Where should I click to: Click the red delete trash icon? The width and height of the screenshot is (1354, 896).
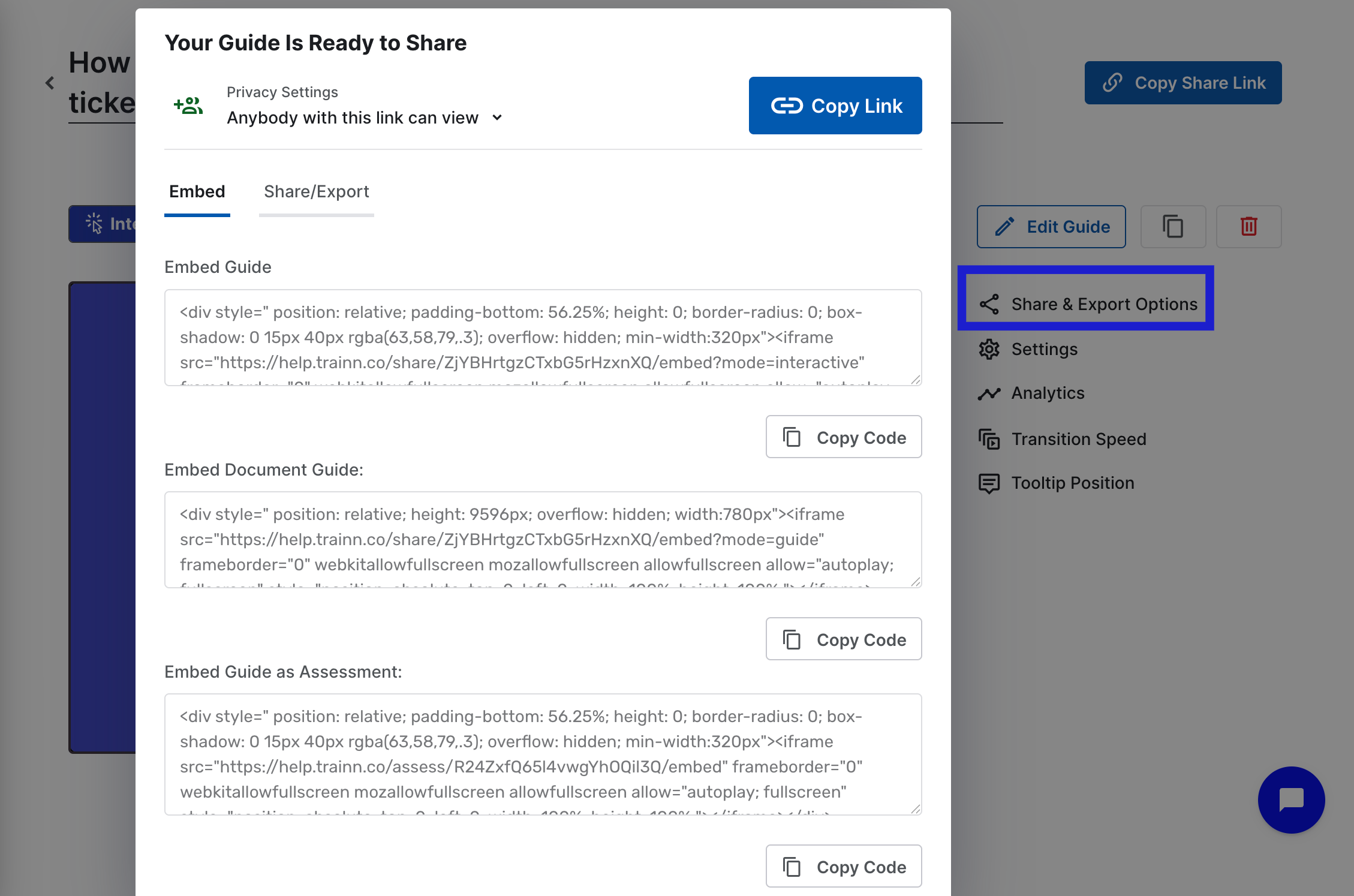pos(1248,227)
